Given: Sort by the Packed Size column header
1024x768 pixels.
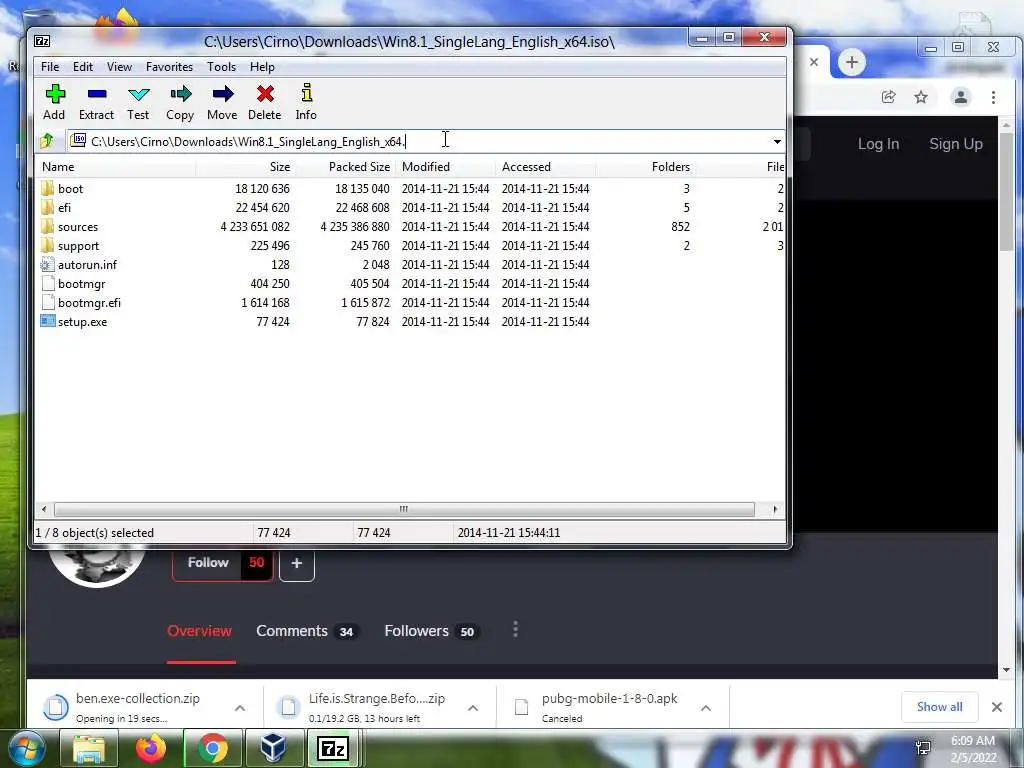Looking at the screenshot, I should click(x=345, y=167).
